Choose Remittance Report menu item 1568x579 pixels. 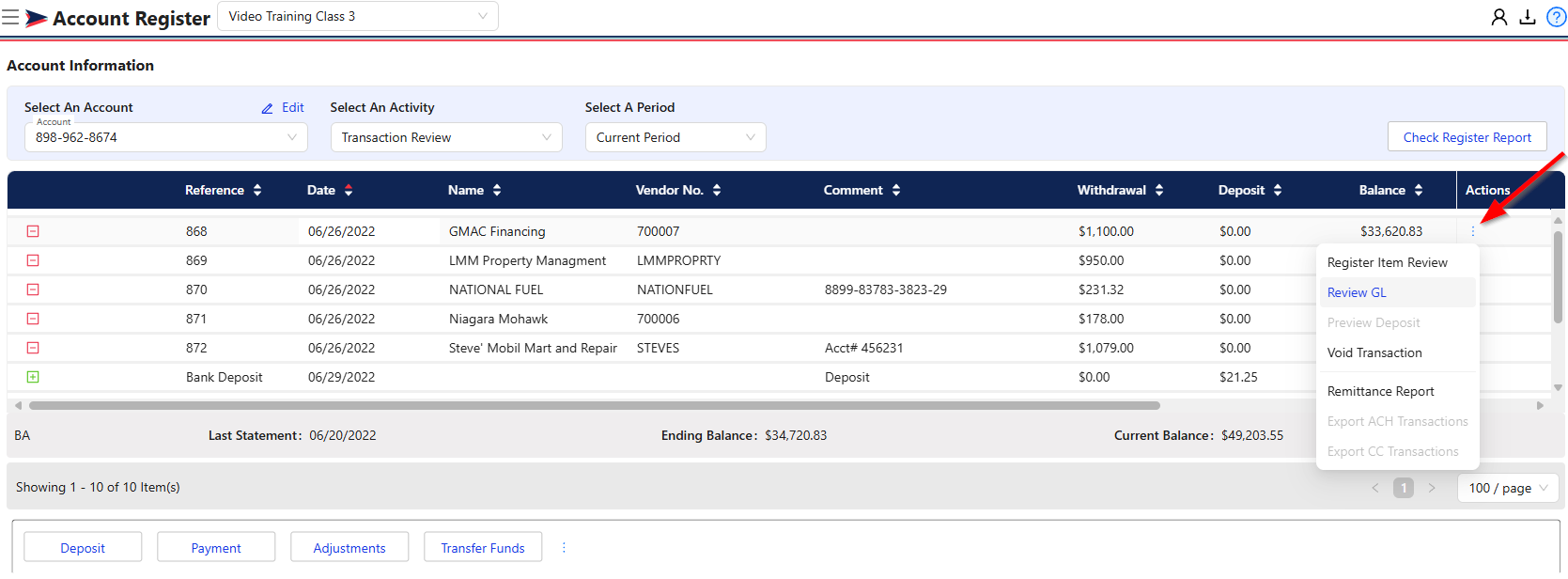tap(1397, 391)
